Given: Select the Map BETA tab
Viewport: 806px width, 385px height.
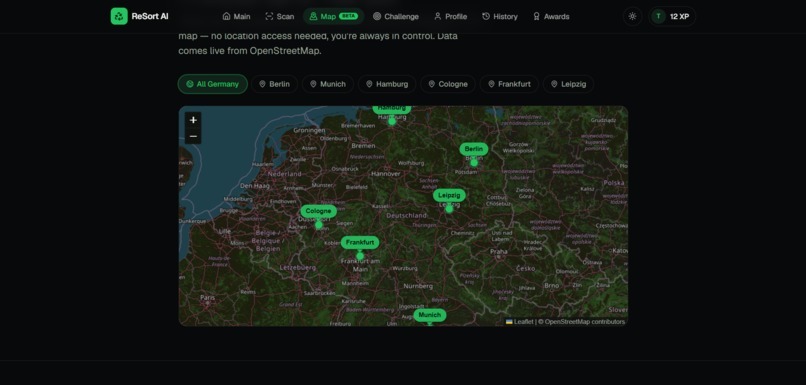Looking at the screenshot, I should (334, 16).
